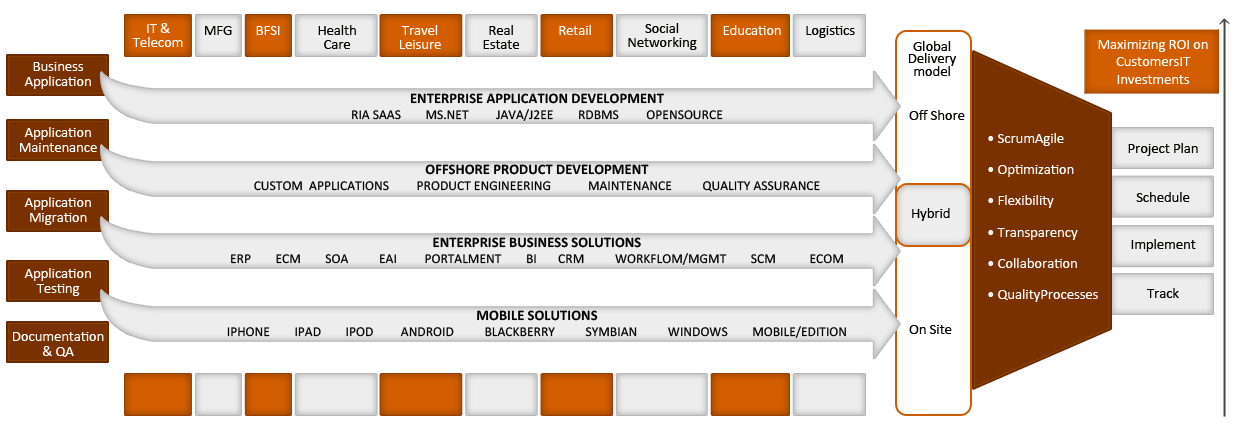This screenshot has height=432, width=1234.
Task: Click the Real Estate box
Action: [x=501, y=36]
